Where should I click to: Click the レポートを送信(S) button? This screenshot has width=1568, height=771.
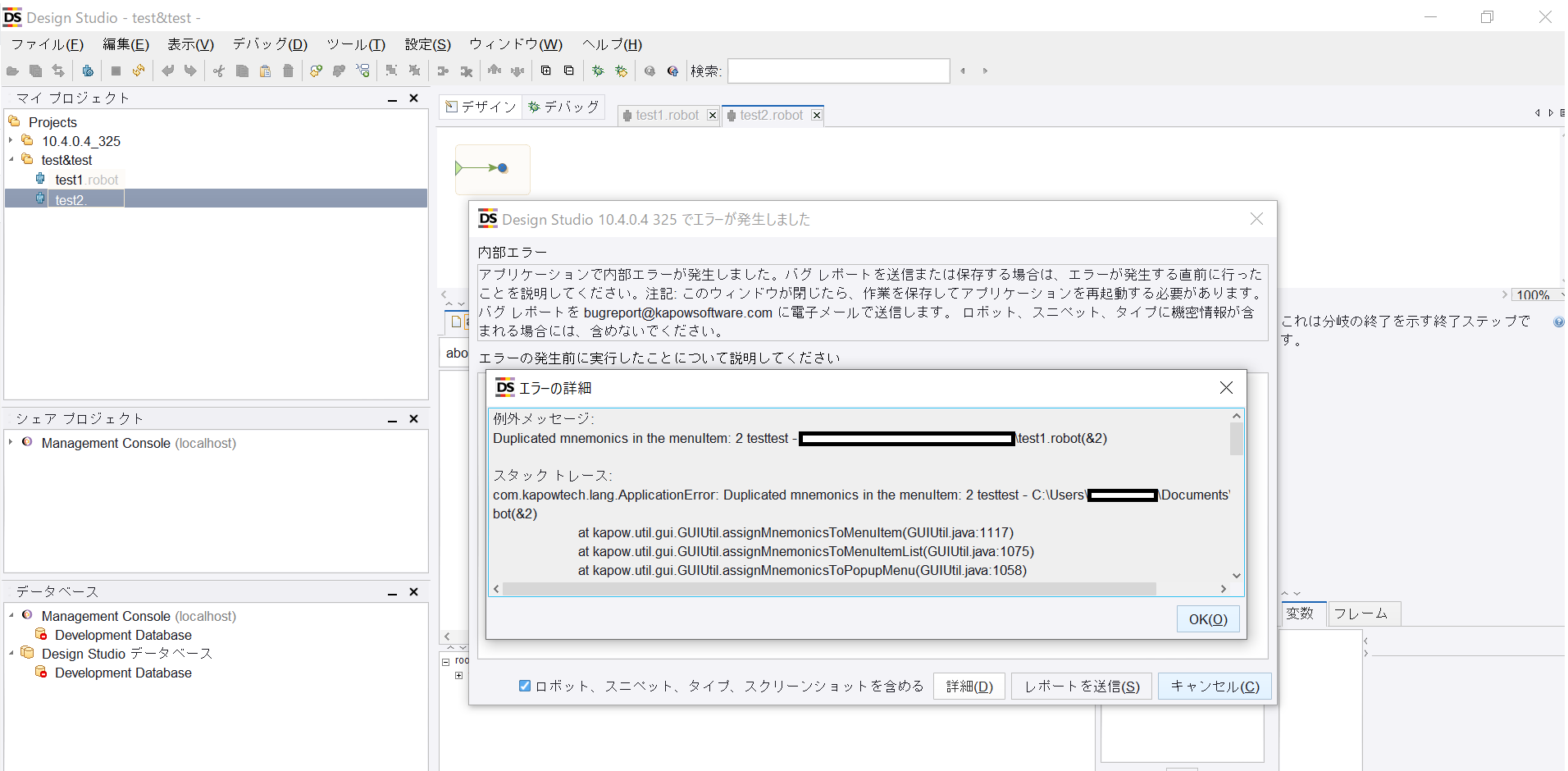[1082, 687]
